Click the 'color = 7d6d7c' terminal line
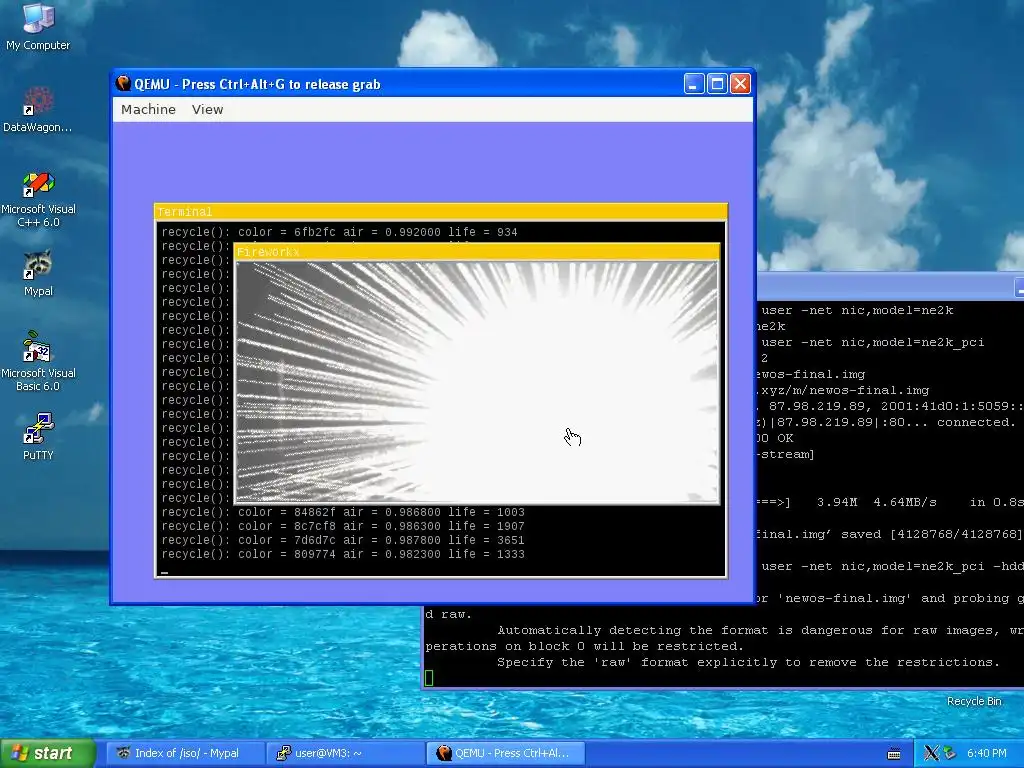Screen dimensions: 1024x768 pyautogui.click(x=343, y=540)
